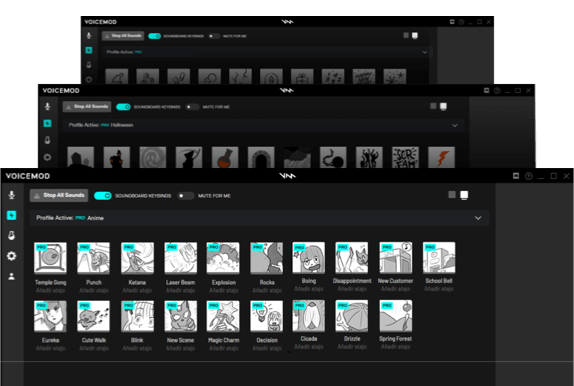Play the Cute Walk sound

(x=93, y=316)
